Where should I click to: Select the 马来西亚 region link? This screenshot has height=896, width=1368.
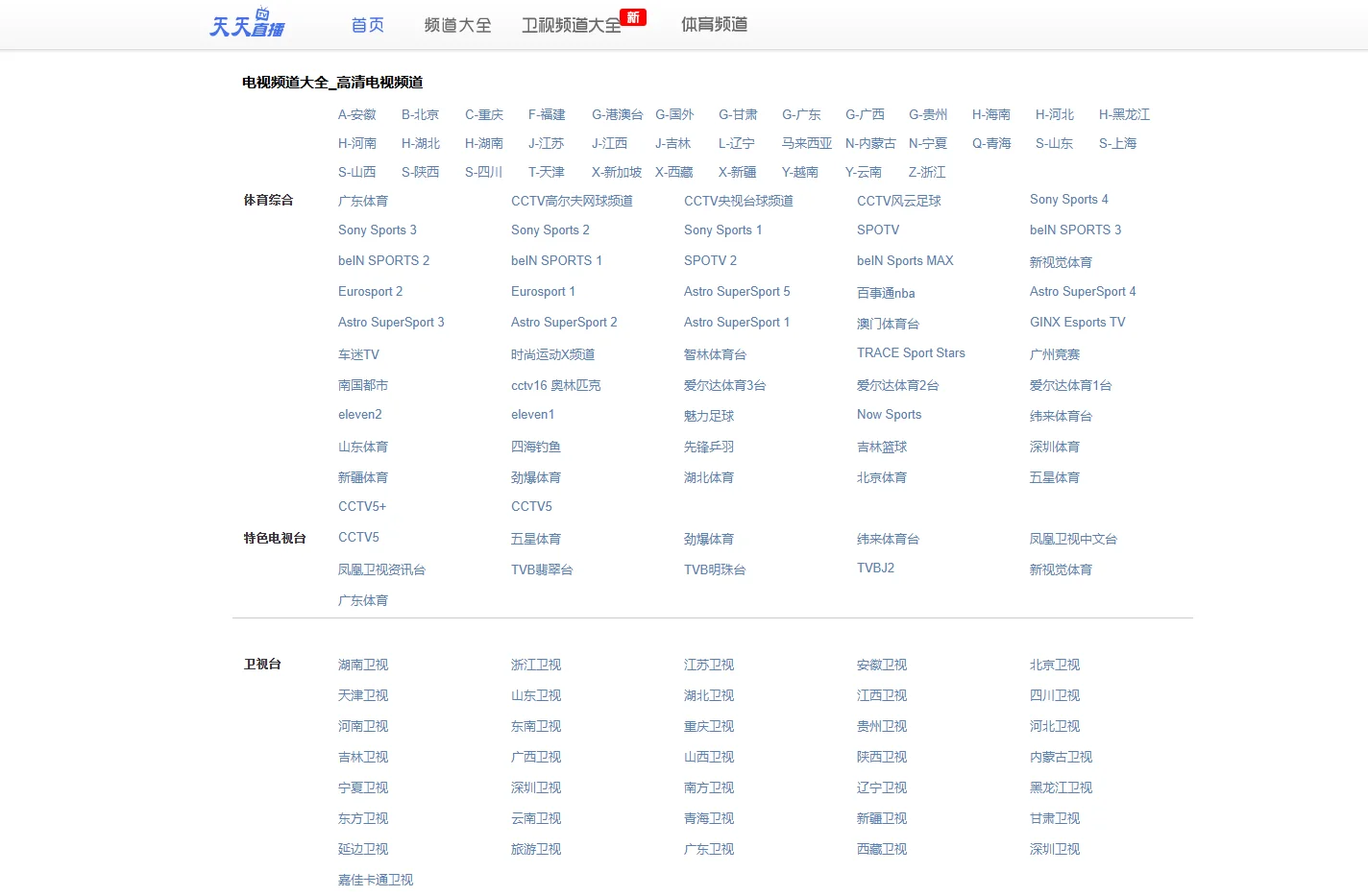pos(807,143)
